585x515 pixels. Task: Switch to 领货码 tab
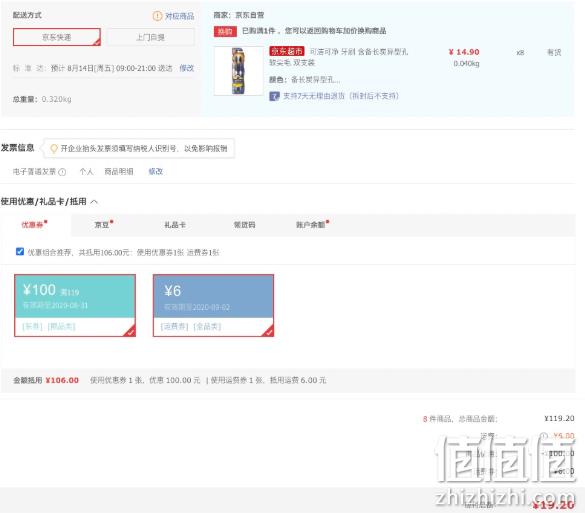[x=244, y=225]
